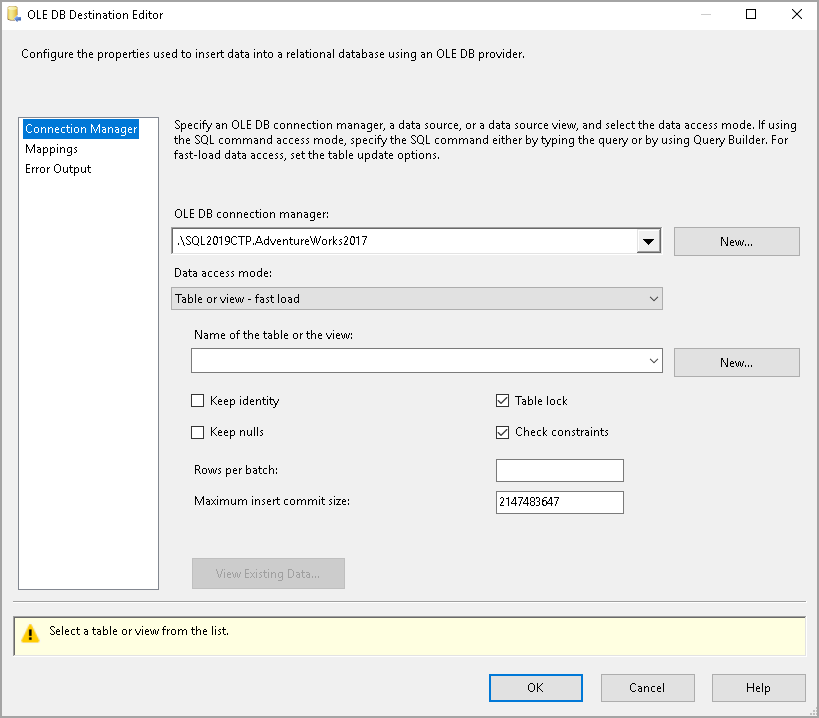Open the Data access mode dropdown
Viewport: 819px width, 718px height.
tap(653, 298)
